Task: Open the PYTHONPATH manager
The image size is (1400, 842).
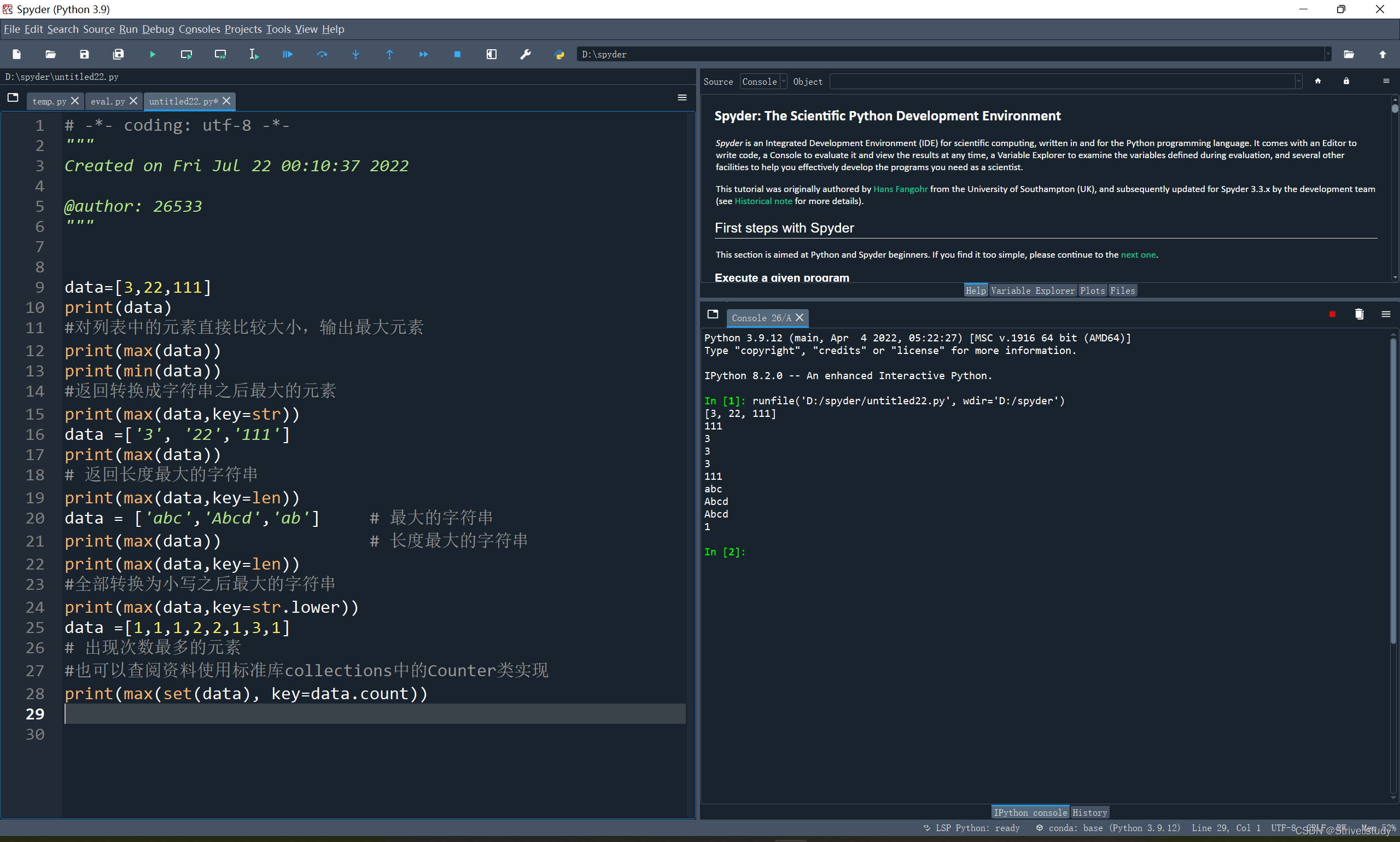Action: [x=559, y=54]
